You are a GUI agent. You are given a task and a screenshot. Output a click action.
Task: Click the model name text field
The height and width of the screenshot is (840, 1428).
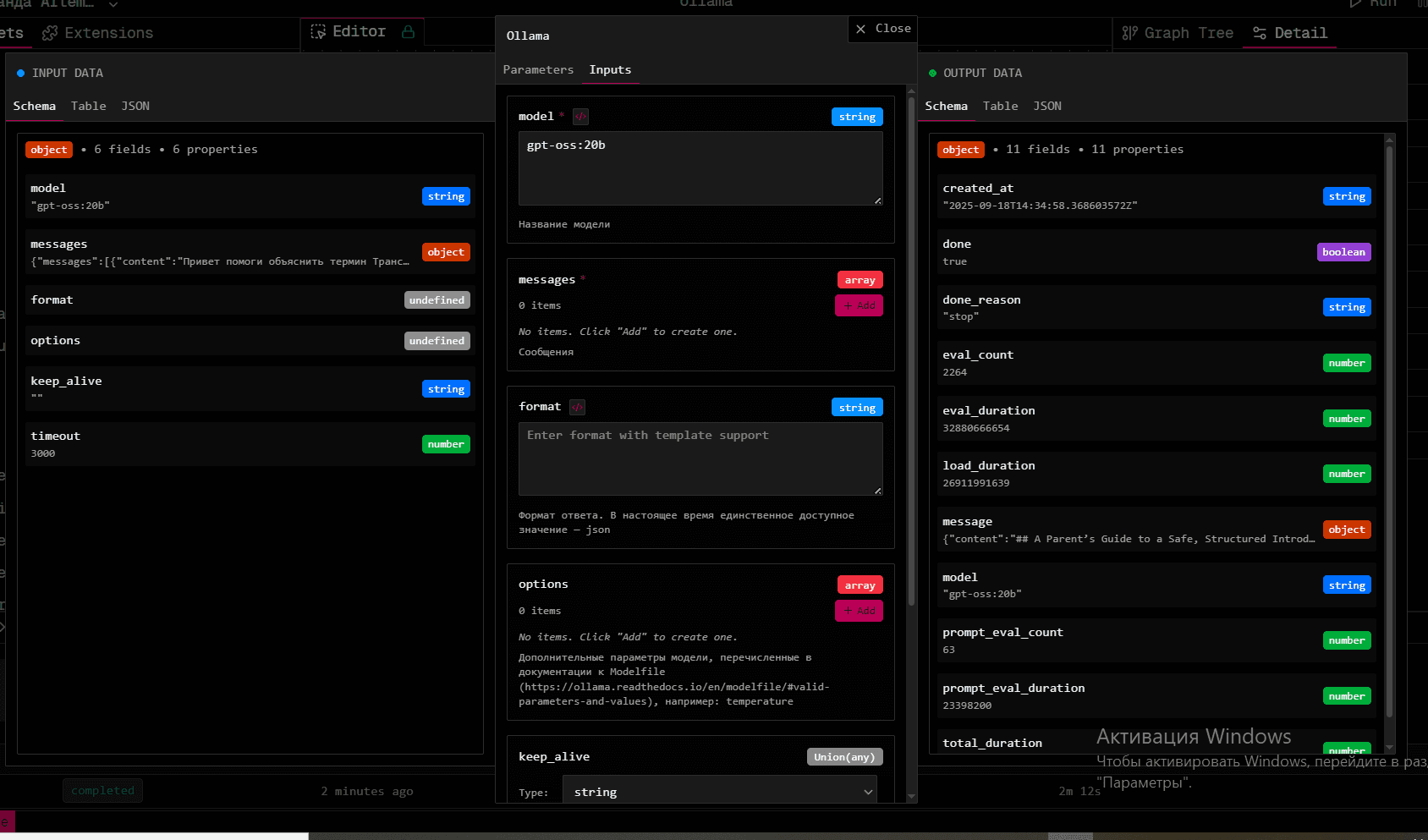coord(700,167)
